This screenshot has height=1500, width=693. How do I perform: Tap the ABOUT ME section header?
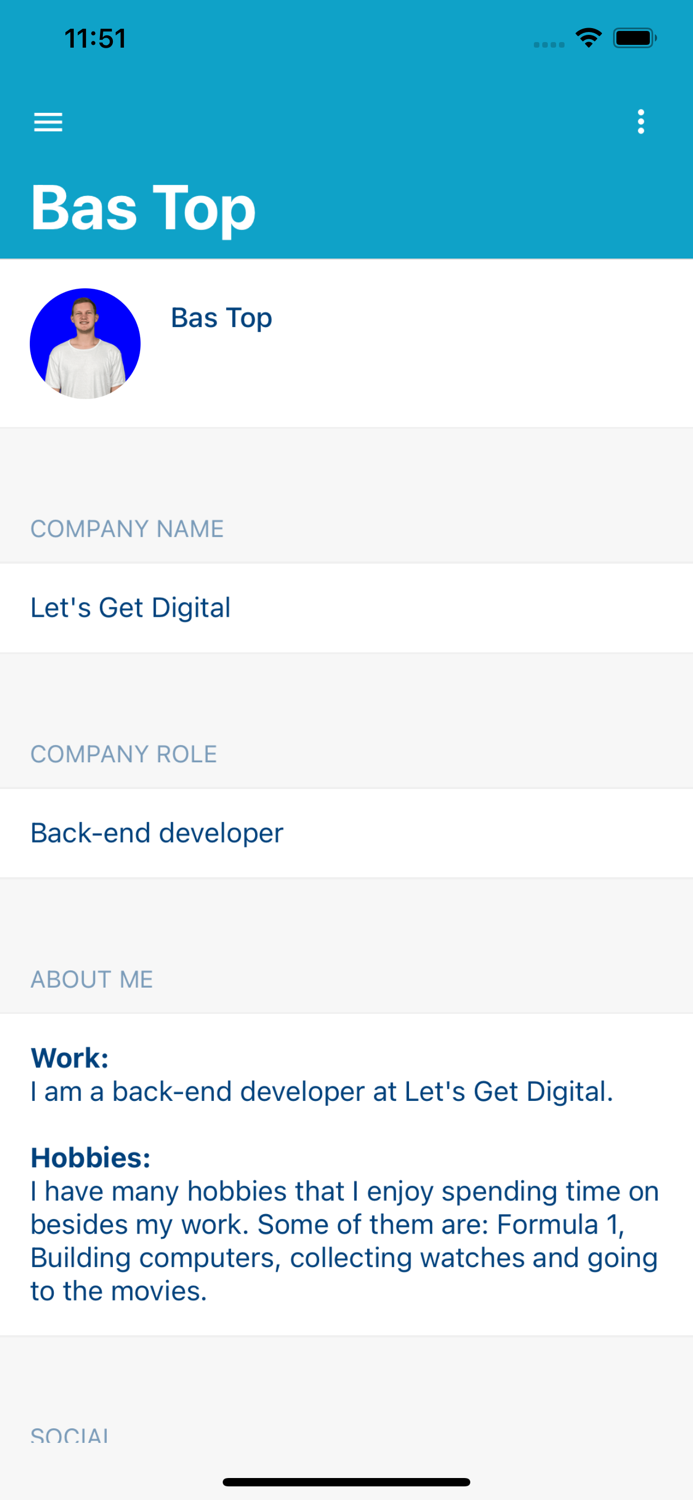point(92,979)
